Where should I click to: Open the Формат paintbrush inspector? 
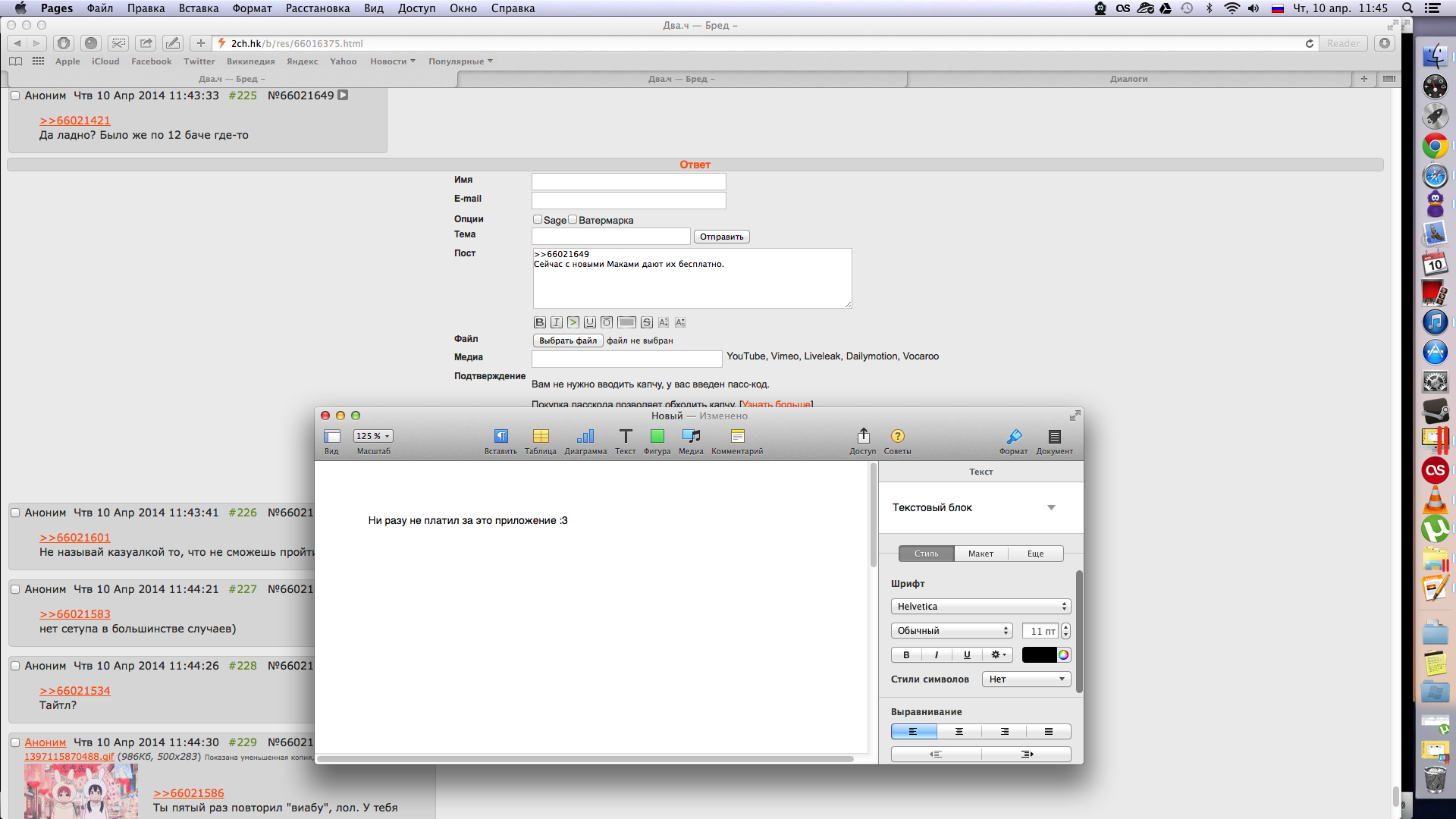pos(1013,437)
